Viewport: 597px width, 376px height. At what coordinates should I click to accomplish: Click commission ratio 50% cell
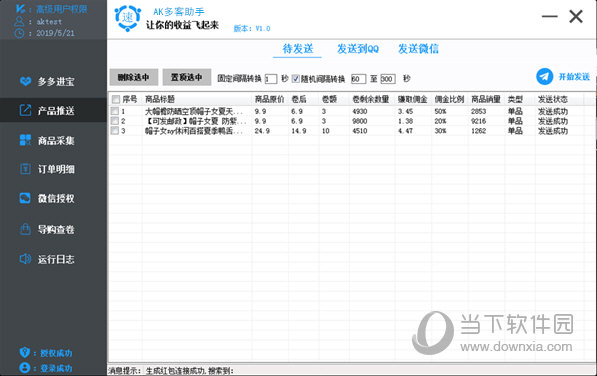point(440,111)
